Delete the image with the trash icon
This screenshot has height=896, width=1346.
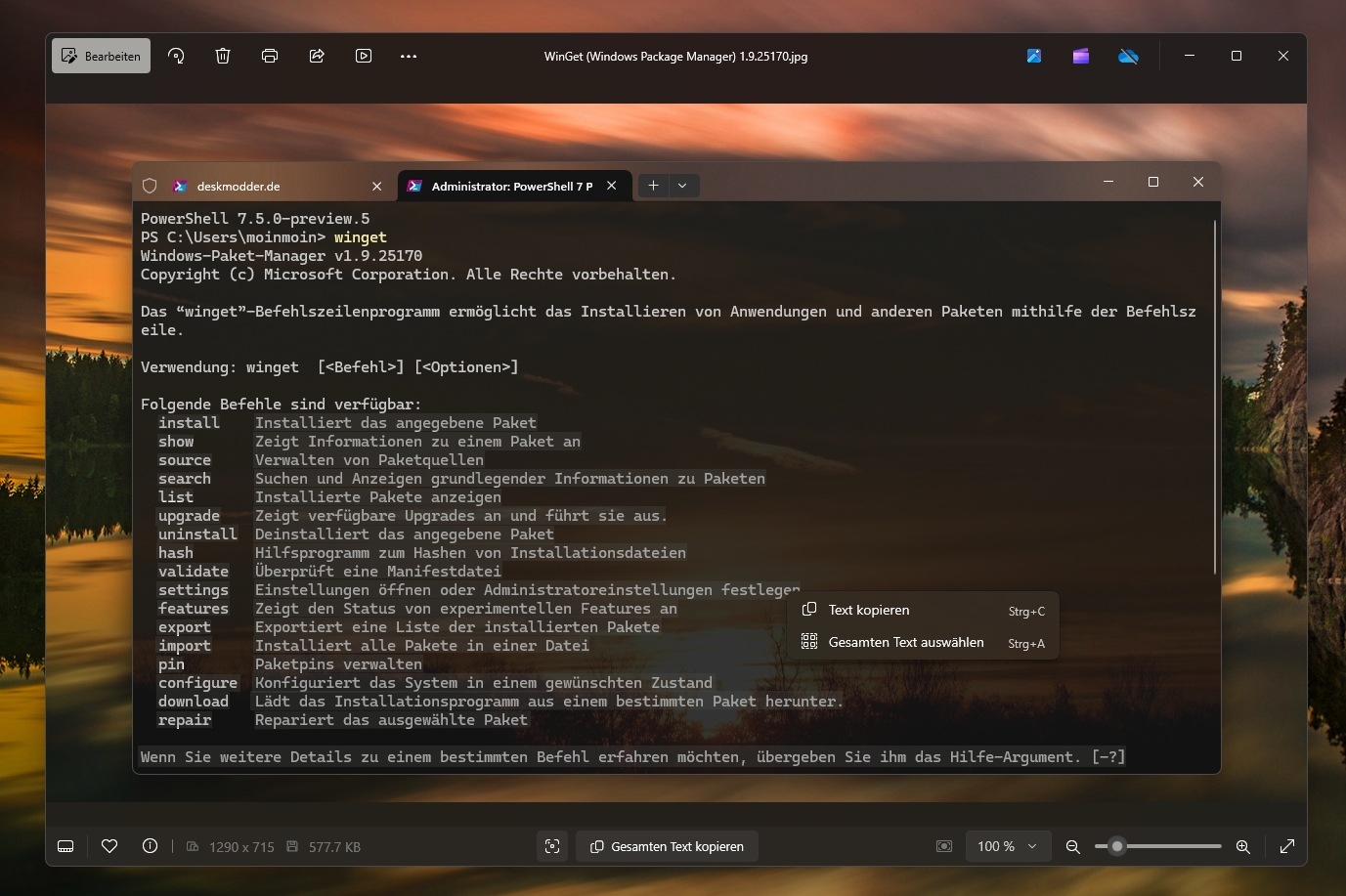point(223,56)
